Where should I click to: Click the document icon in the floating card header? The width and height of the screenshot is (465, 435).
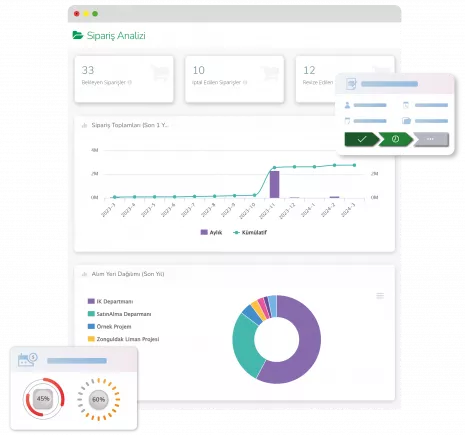point(351,84)
